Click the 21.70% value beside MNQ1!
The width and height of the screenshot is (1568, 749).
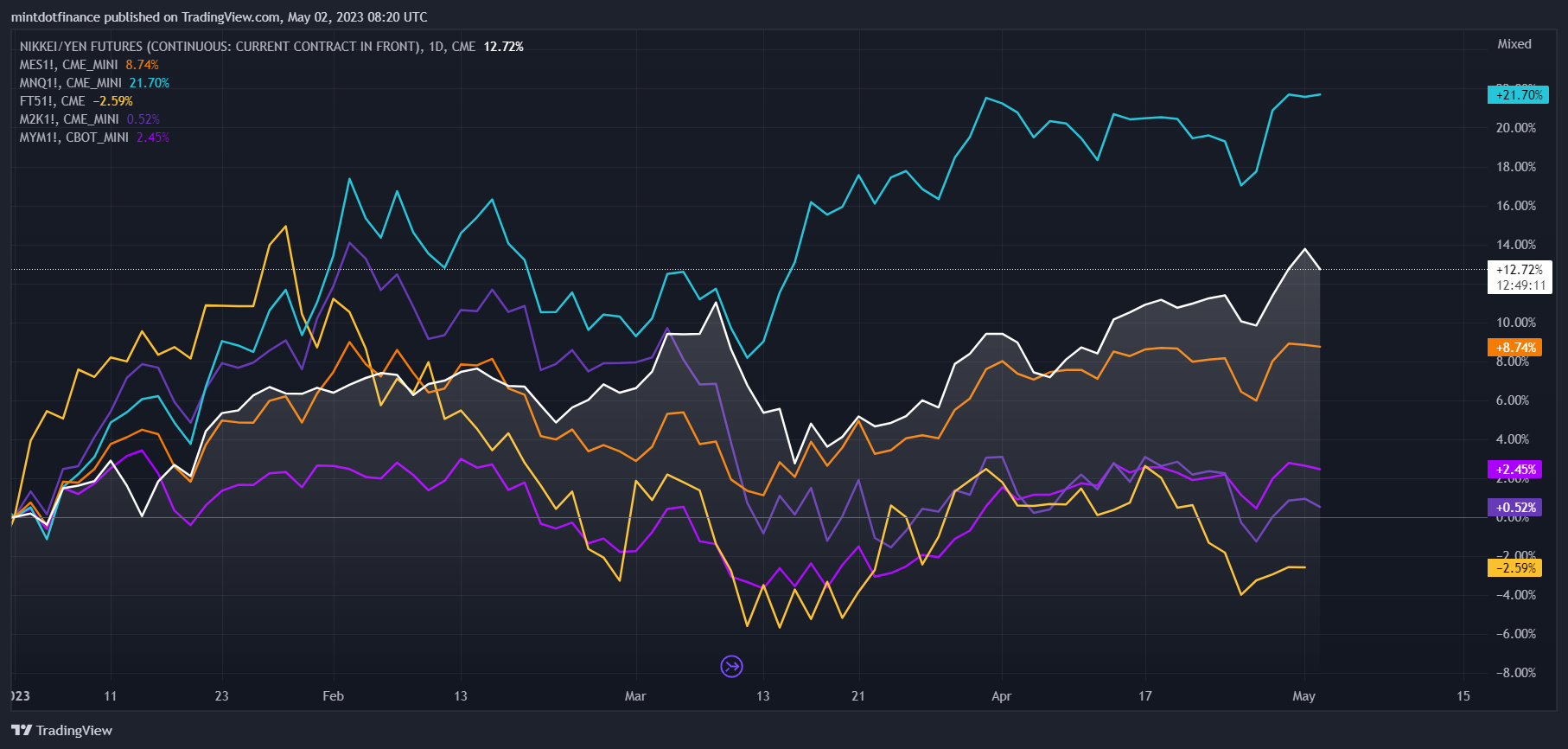150,83
